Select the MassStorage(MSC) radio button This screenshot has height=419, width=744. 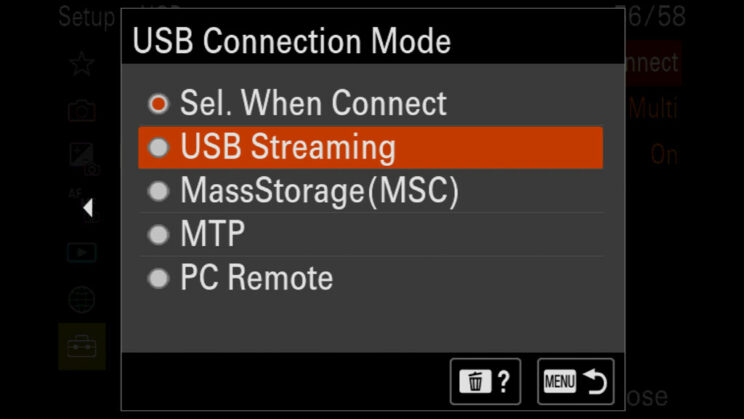point(158,191)
